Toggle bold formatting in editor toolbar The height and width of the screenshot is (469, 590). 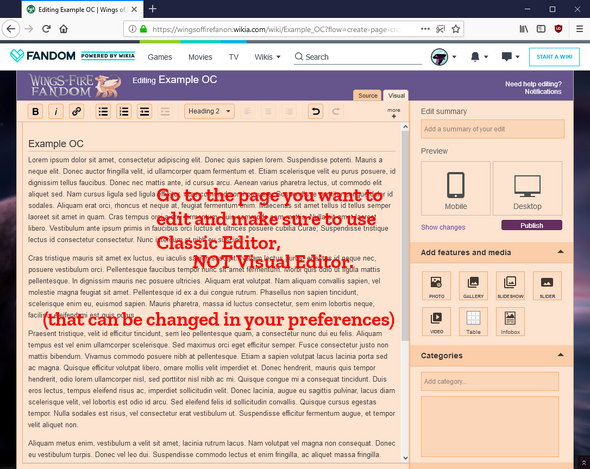click(x=35, y=111)
